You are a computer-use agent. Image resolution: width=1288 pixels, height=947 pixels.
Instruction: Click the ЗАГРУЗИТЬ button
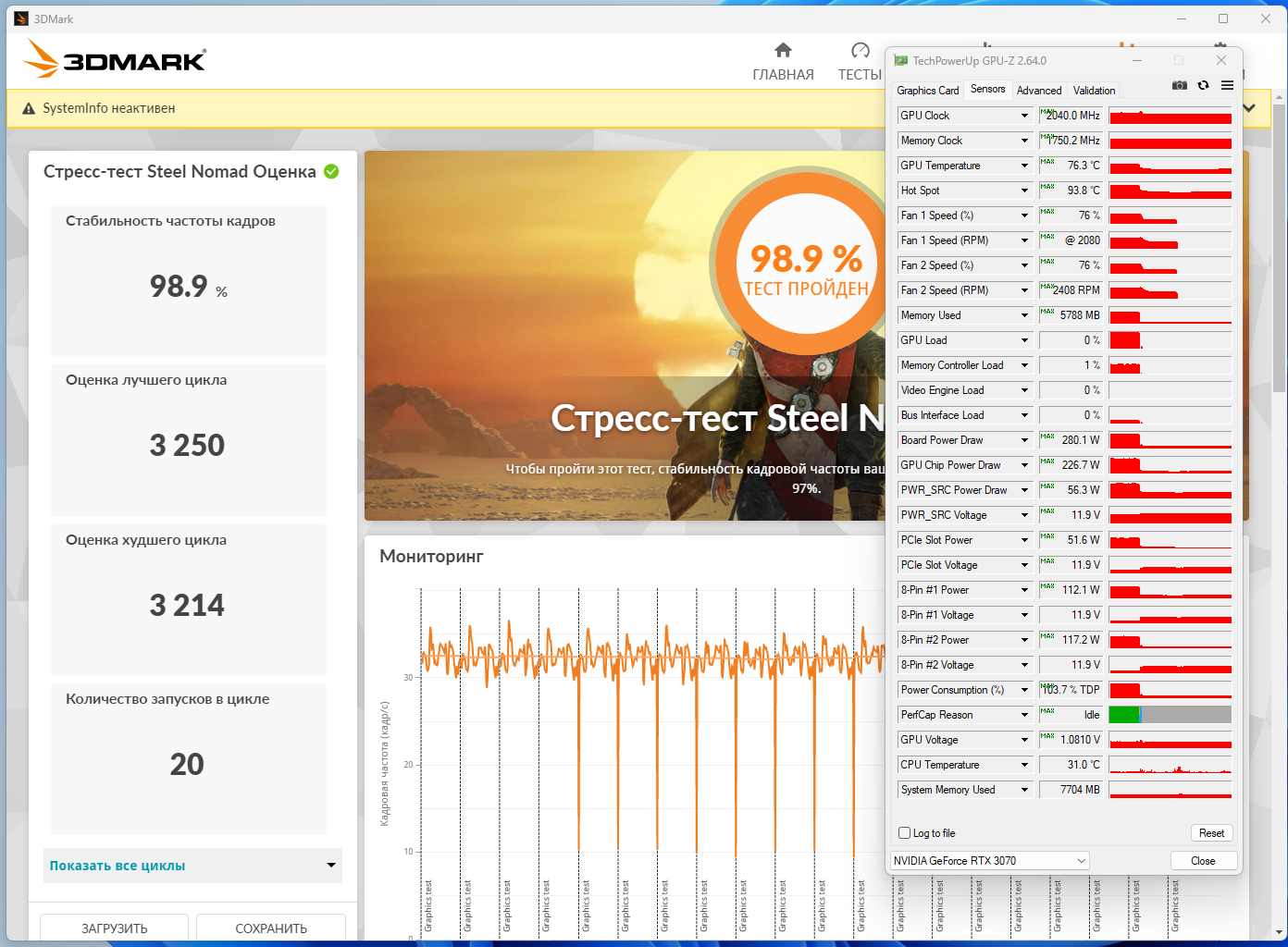coord(115,929)
